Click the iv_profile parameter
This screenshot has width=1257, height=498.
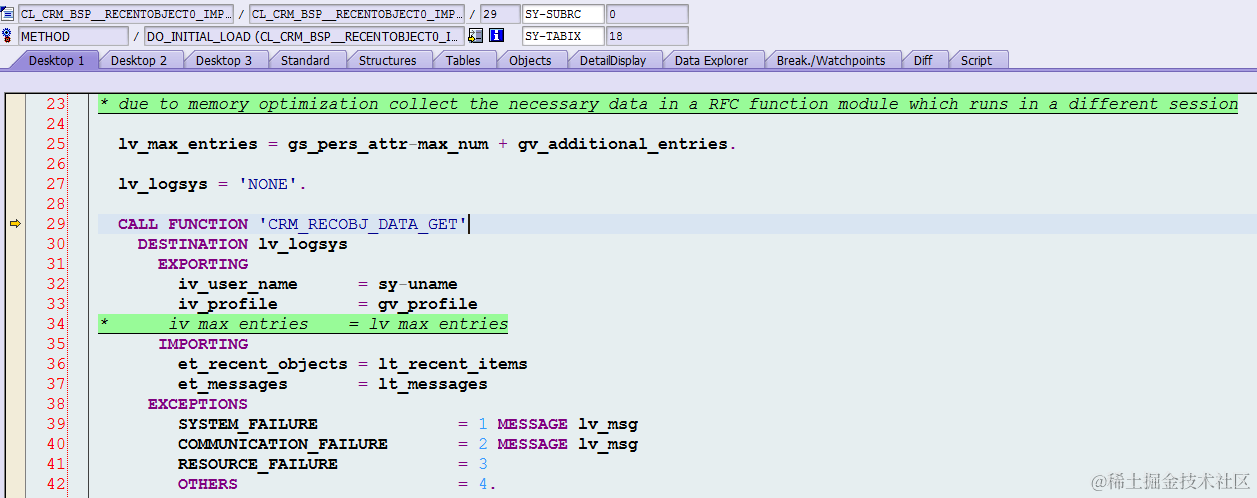(x=228, y=304)
